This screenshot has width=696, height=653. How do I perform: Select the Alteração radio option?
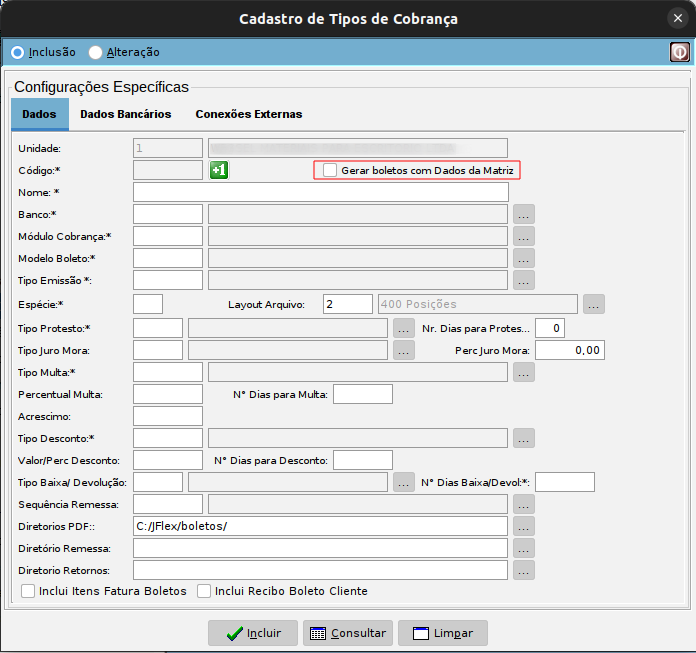point(96,52)
